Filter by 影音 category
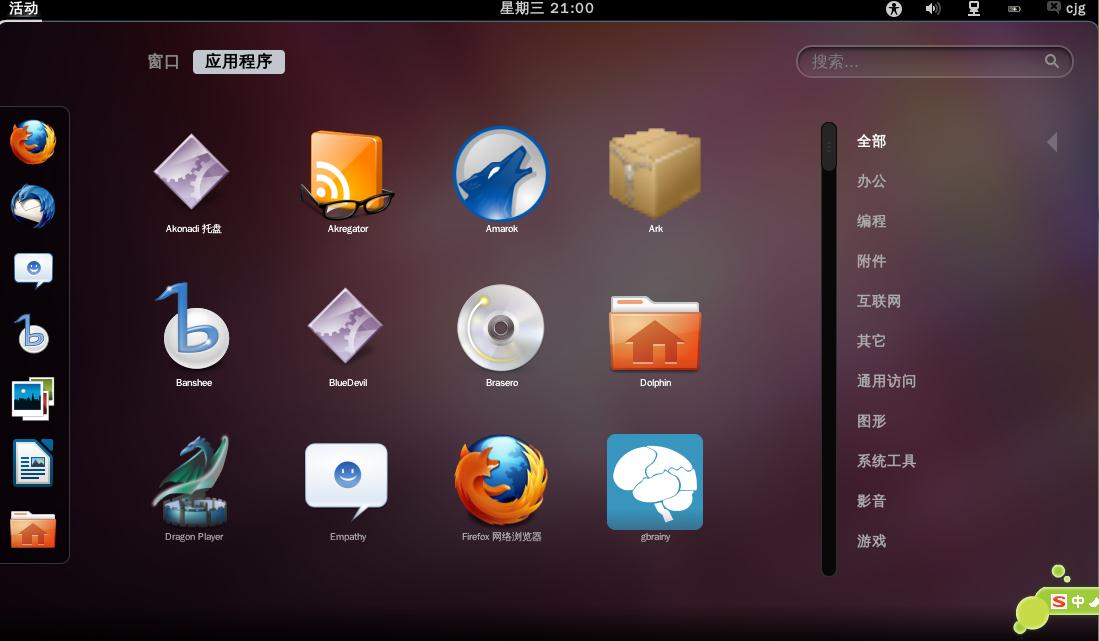The height and width of the screenshot is (641, 1099). [x=871, y=501]
